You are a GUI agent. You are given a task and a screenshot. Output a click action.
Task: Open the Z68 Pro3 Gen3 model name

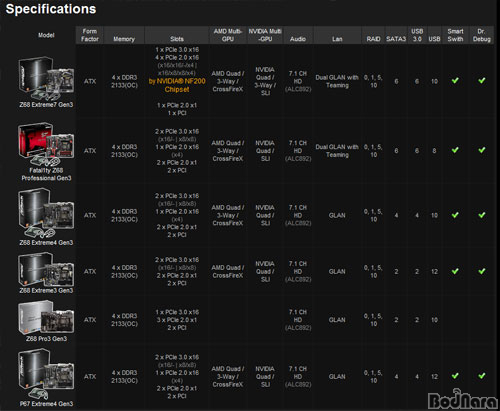pos(46,339)
